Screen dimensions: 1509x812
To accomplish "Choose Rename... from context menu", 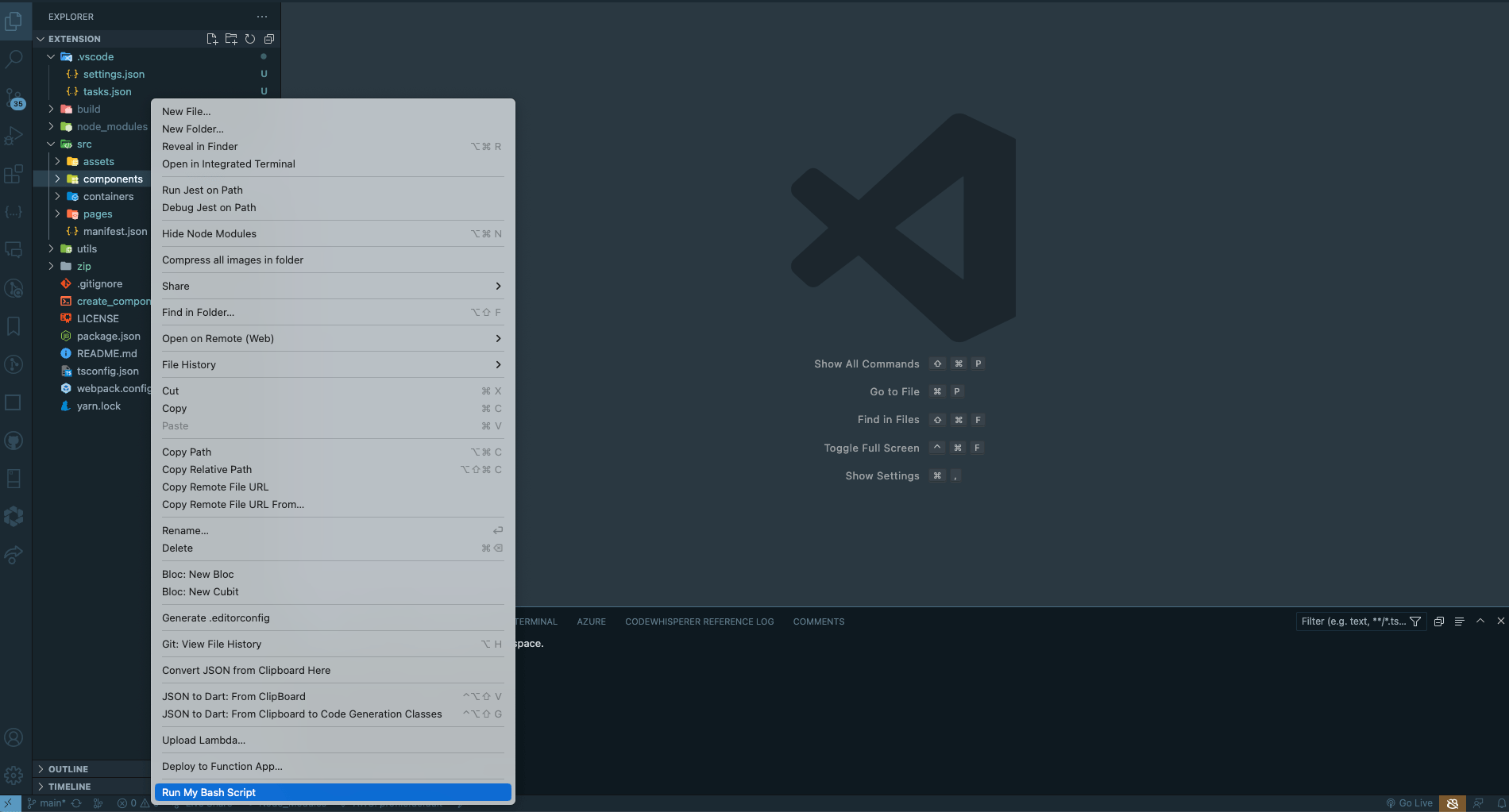I will coord(333,531).
